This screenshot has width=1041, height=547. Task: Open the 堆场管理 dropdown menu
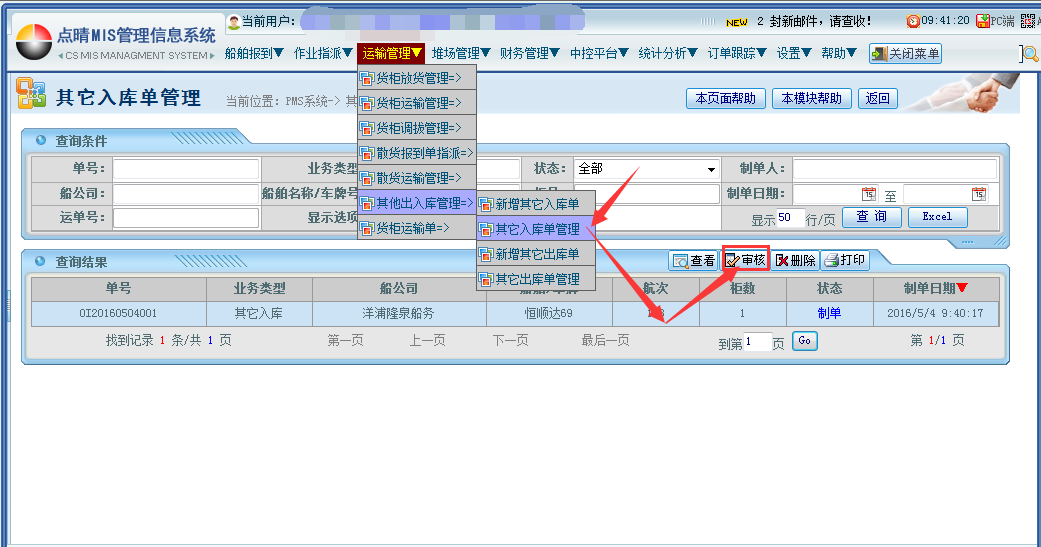pyautogui.click(x=461, y=54)
